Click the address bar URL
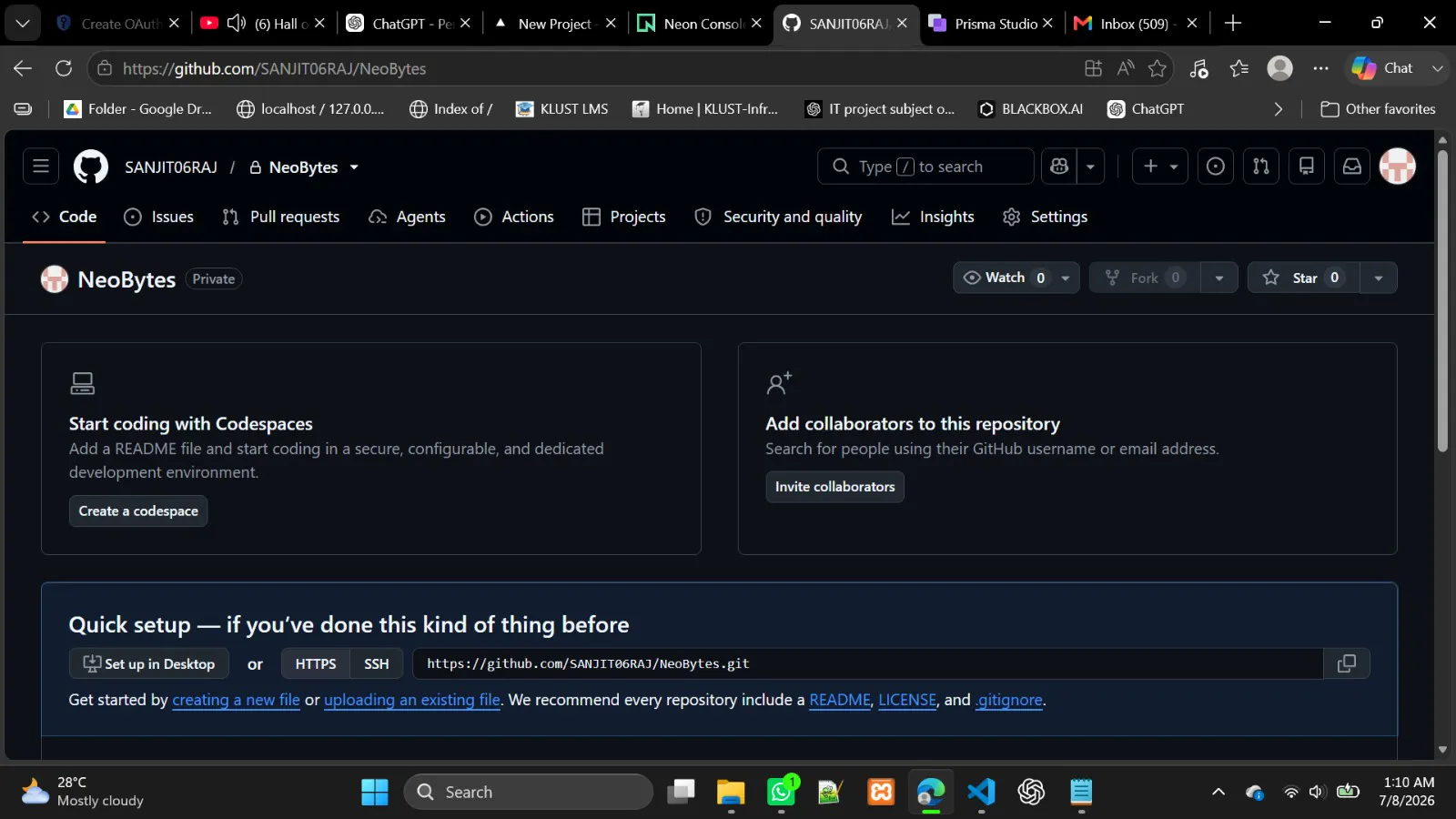The image size is (1456, 819). [274, 68]
